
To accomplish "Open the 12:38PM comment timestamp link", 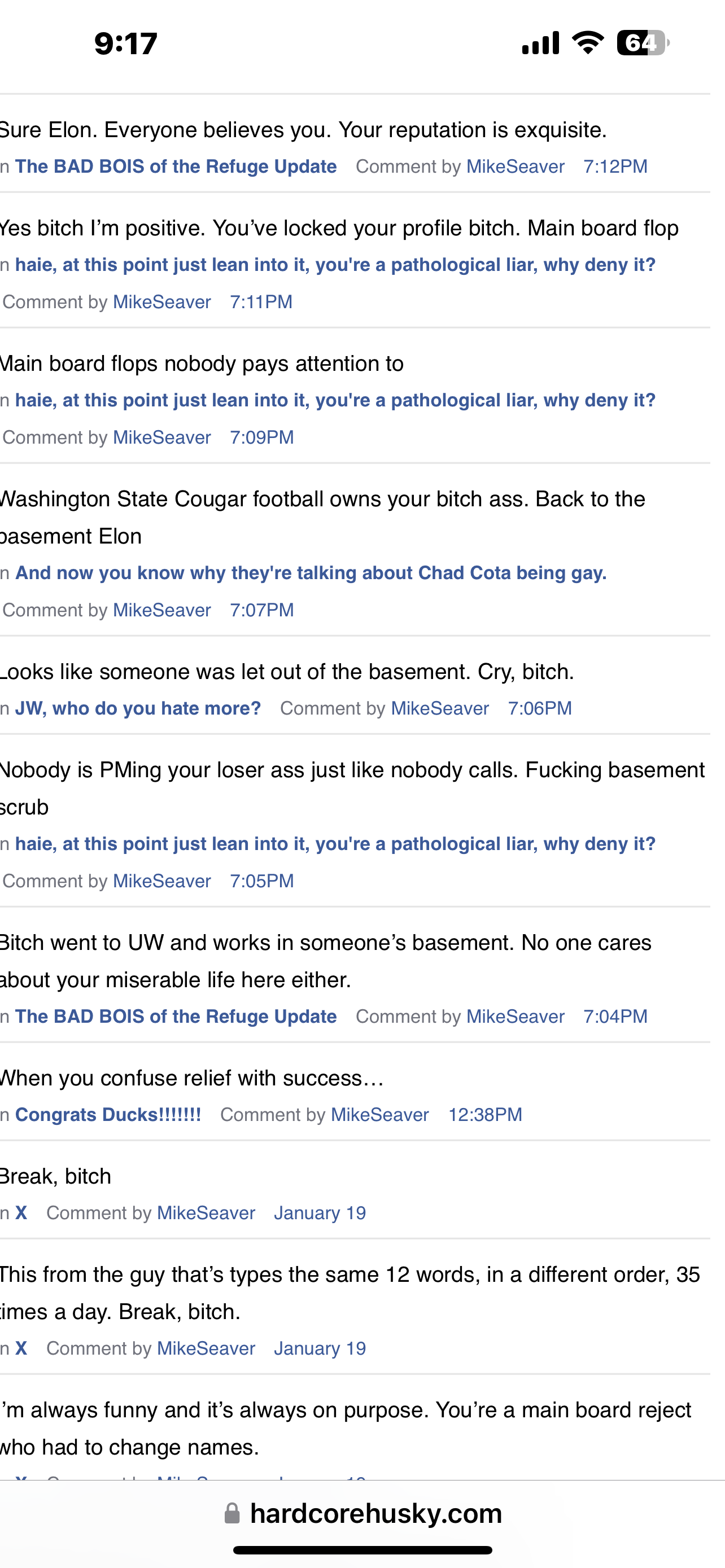I will (484, 1115).
